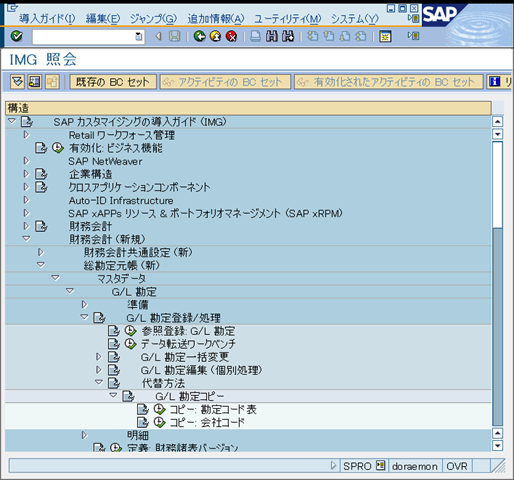Execute activity clock for コピー: 勘定コード表
The height and width of the screenshot is (480, 514).
click(x=159, y=409)
